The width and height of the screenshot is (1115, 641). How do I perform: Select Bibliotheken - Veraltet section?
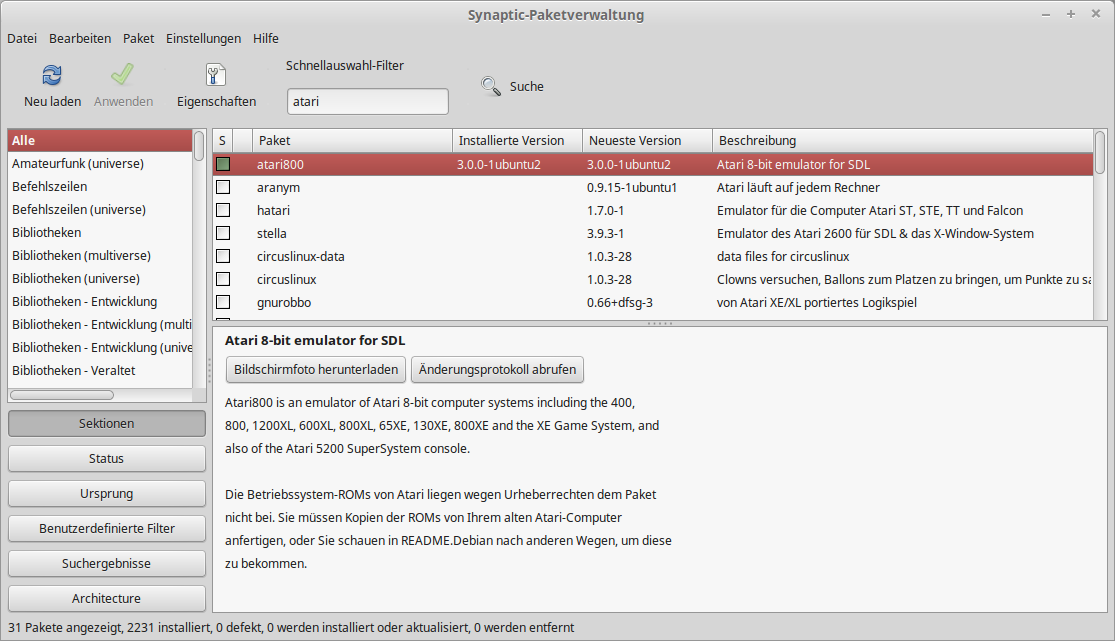point(100,371)
